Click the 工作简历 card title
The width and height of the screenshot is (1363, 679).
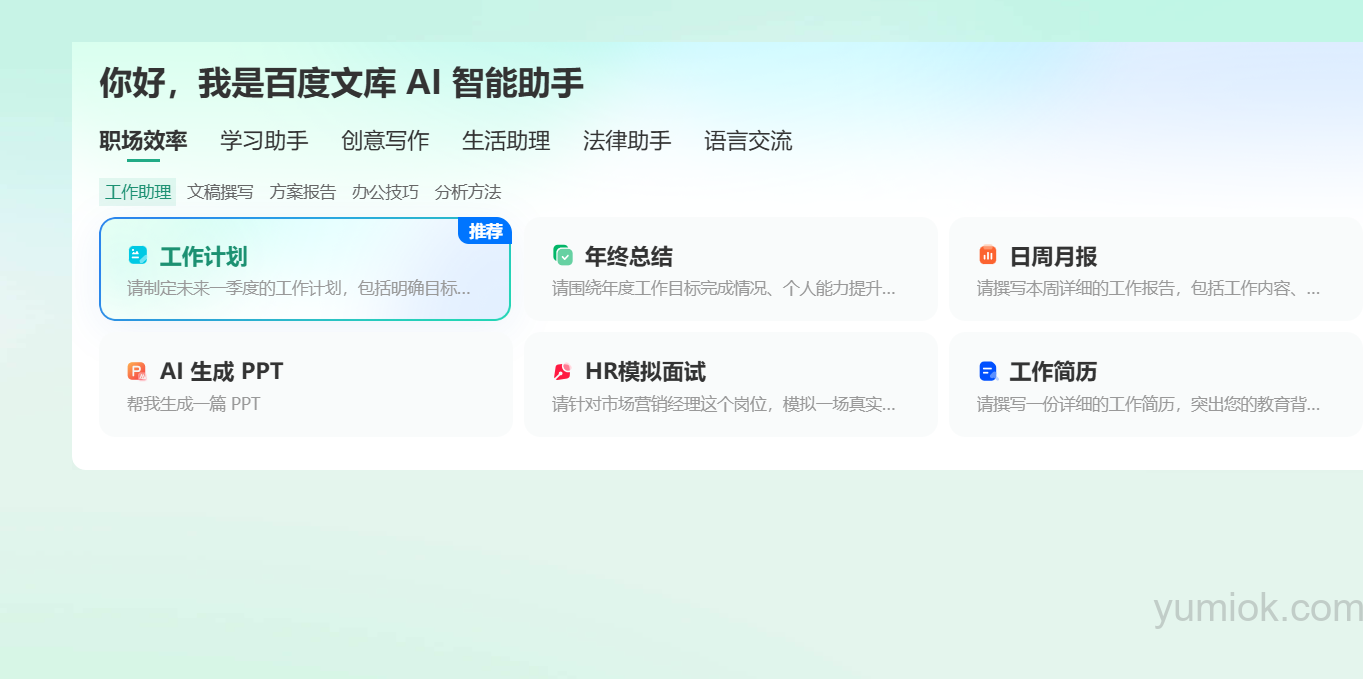(1054, 372)
